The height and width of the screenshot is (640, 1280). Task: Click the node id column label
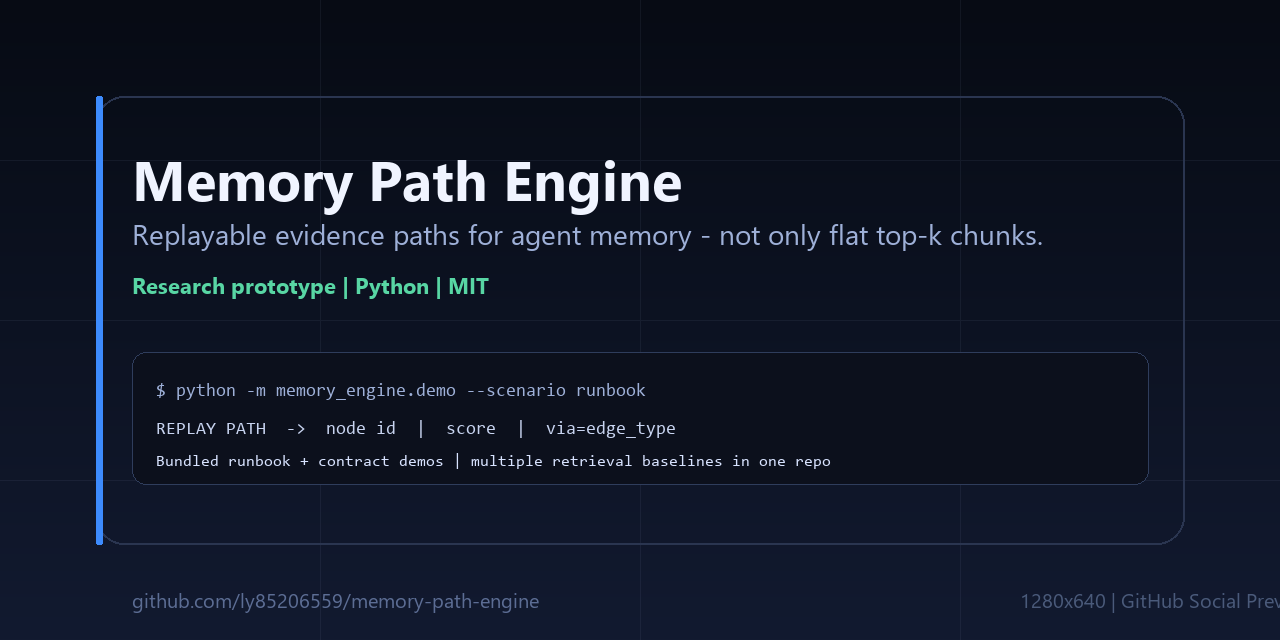[361, 428]
